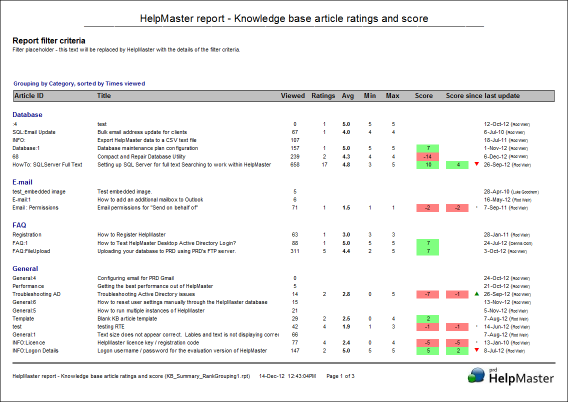Click the Blank KB article template title

pyautogui.click(x=127, y=319)
